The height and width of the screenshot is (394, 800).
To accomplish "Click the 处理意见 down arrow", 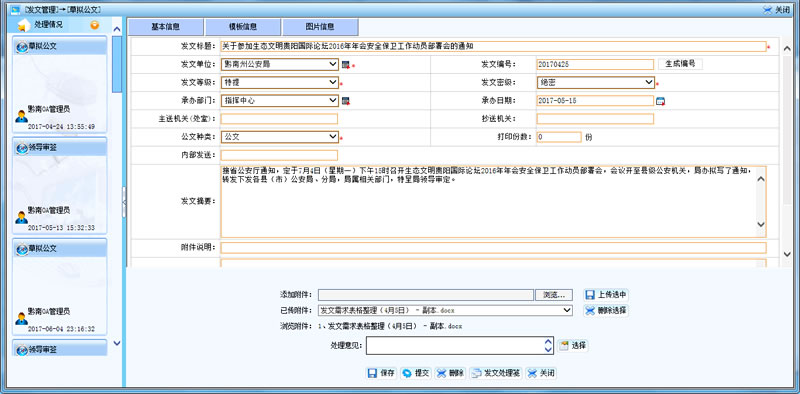I will point(548,350).
